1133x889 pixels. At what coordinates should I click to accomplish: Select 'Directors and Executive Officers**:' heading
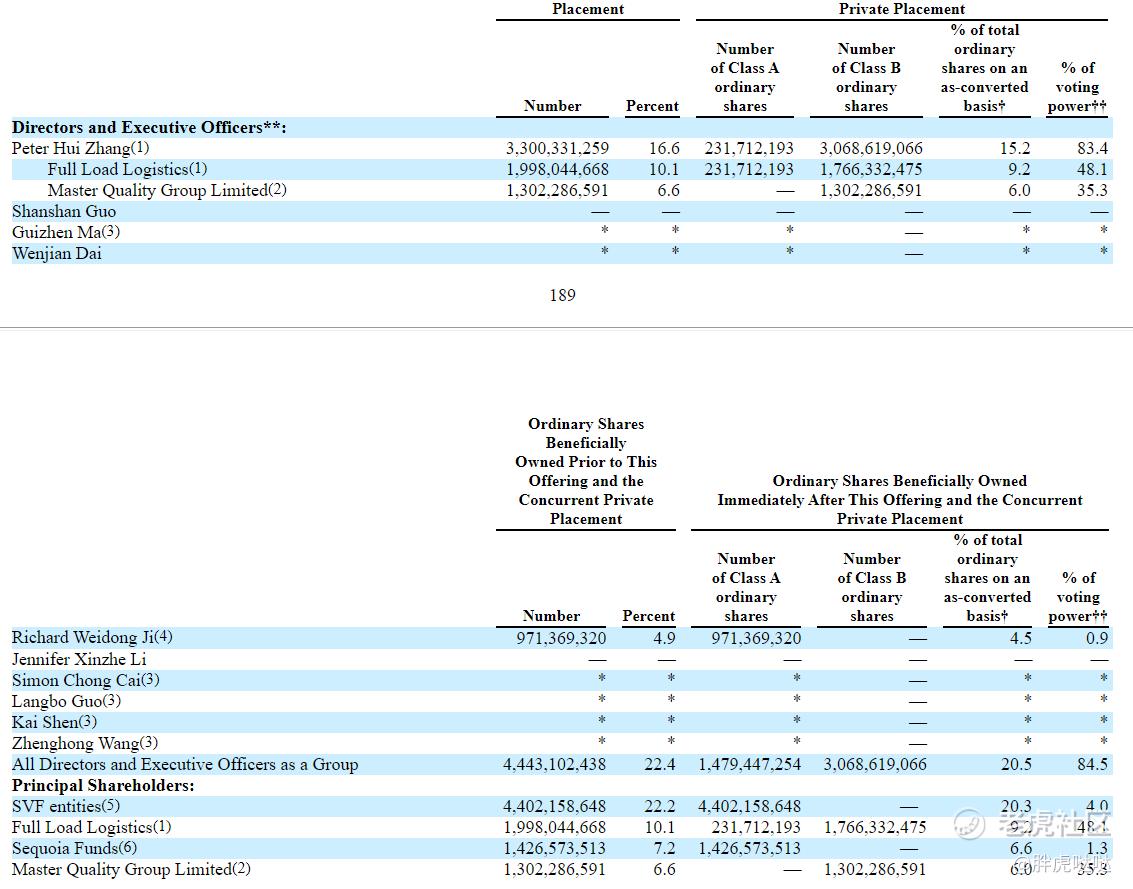(149, 128)
